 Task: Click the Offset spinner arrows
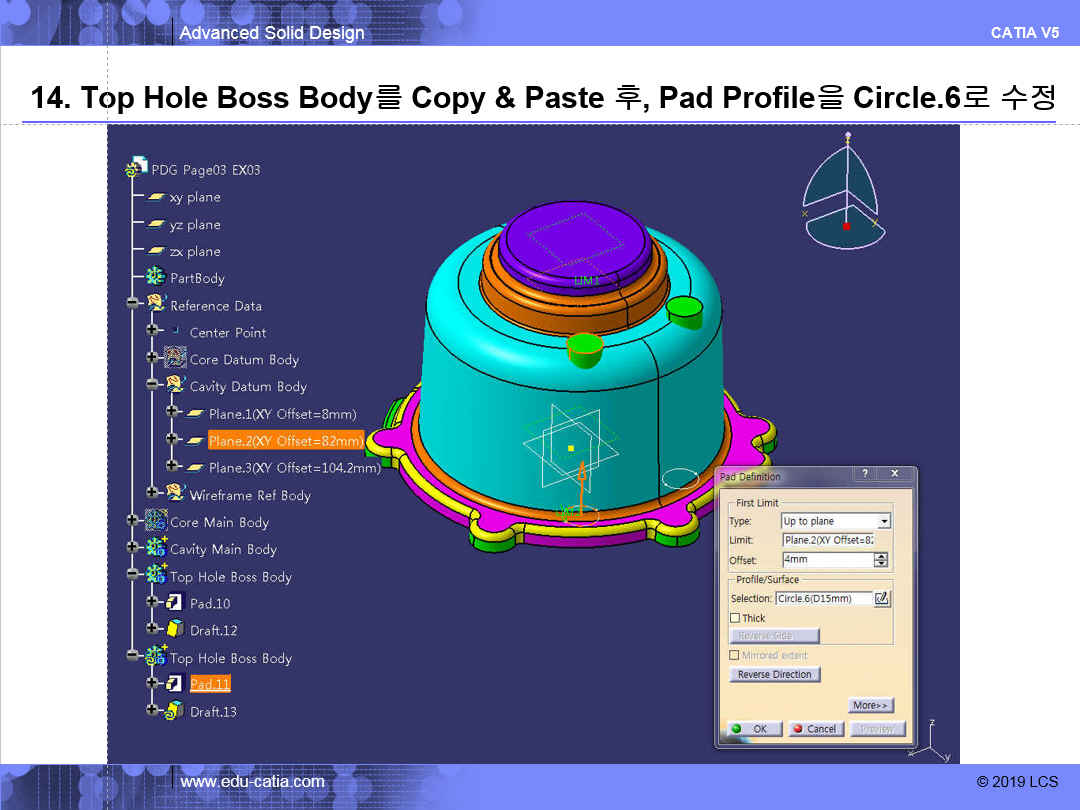tap(881, 560)
